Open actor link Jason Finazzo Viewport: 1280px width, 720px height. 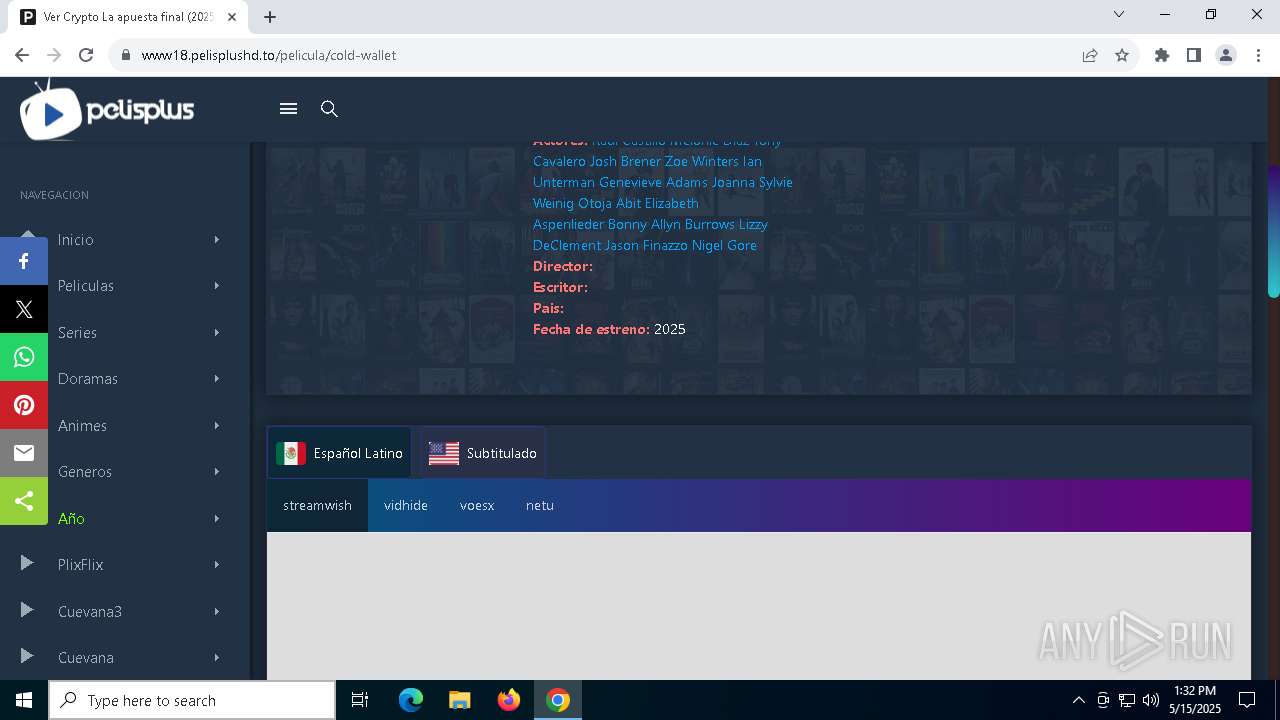pos(646,245)
